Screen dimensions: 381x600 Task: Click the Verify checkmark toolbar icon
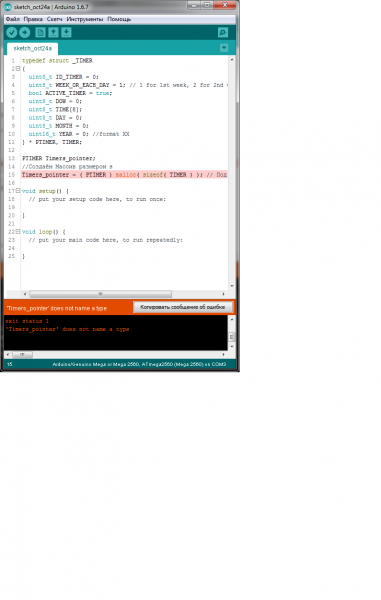click(12, 33)
